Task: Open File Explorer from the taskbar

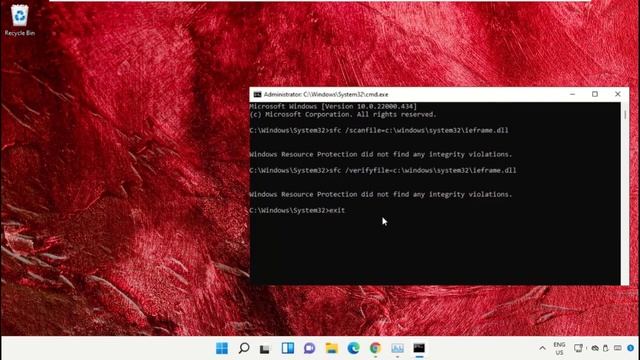Action: coord(331,348)
